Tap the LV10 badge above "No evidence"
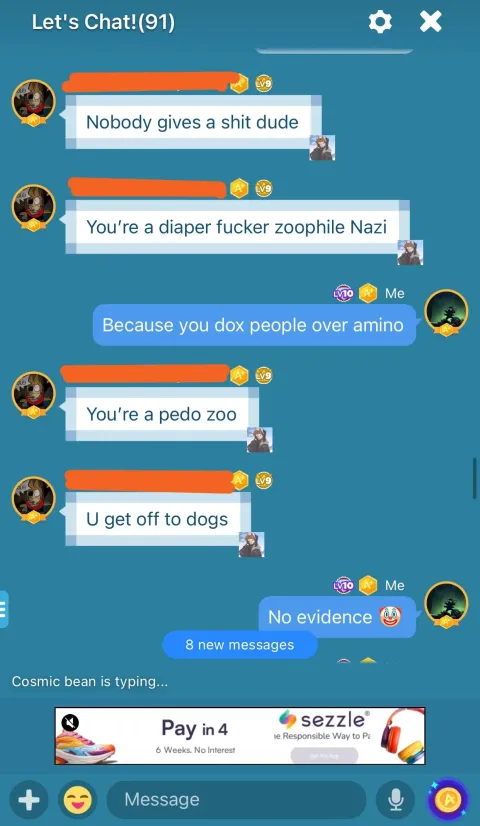This screenshot has width=480, height=826. pos(344,585)
